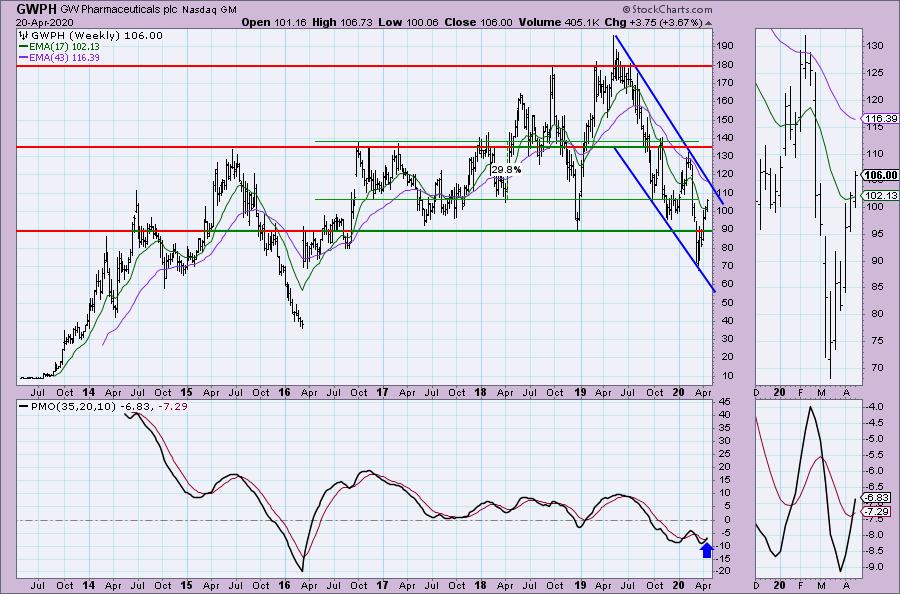
Task: Click the bold 106.00 price tag on the zoom panel axis
Action: tap(880, 175)
